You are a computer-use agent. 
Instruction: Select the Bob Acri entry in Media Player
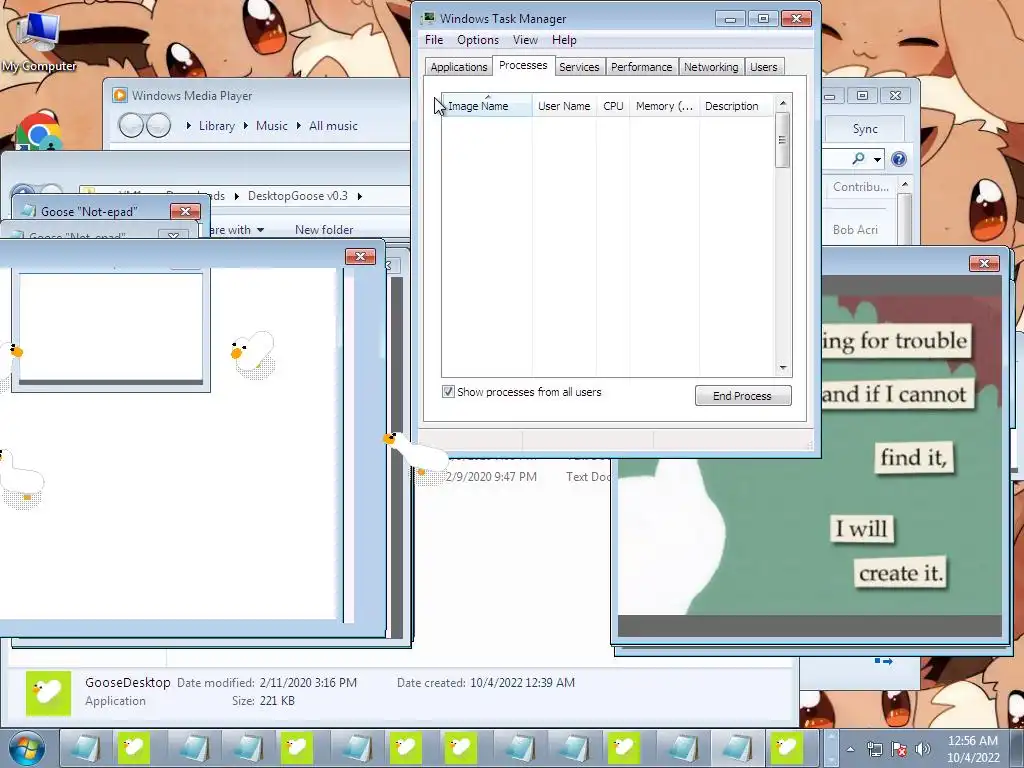[x=855, y=230]
